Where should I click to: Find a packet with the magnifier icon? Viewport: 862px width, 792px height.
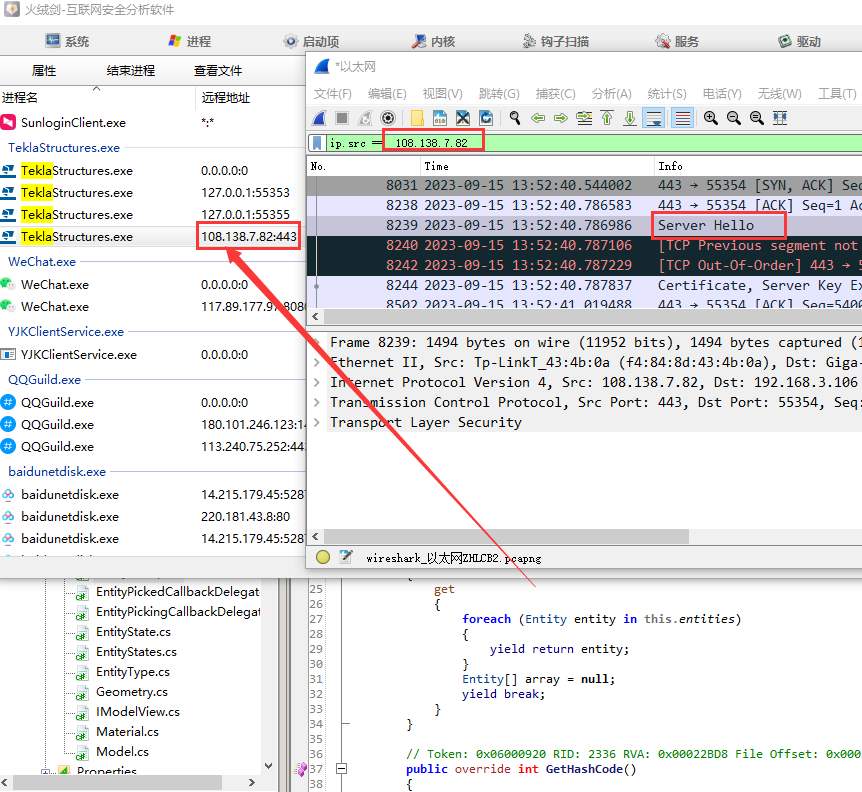click(515, 118)
